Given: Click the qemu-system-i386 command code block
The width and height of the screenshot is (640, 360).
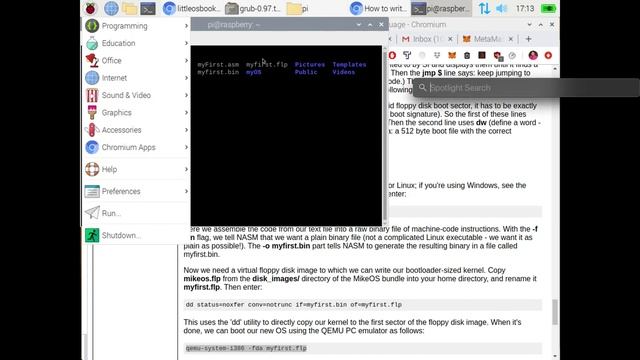Looking at the screenshot, I should (x=362, y=348).
